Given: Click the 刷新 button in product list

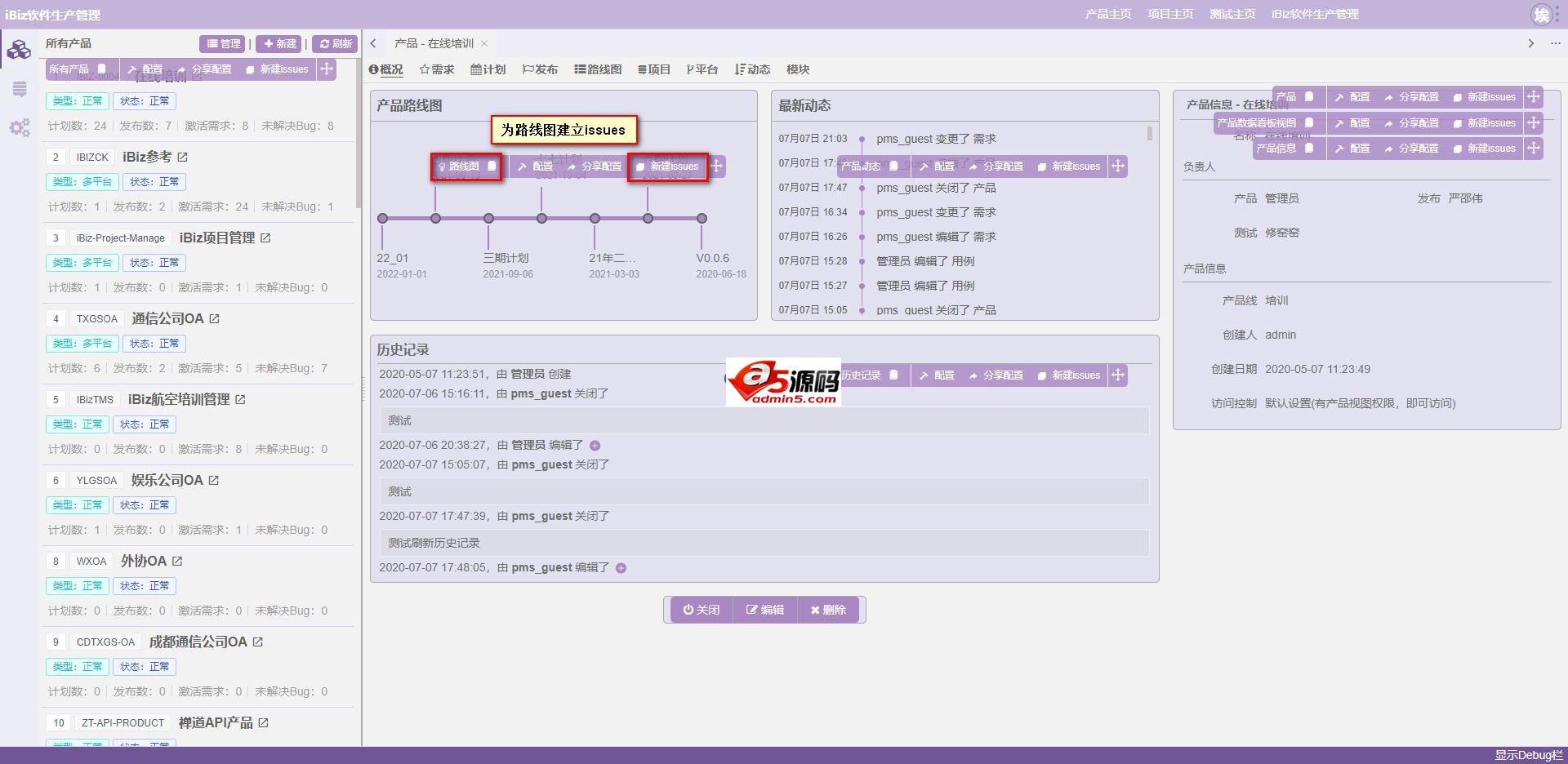Looking at the screenshot, I should [336, 43].
